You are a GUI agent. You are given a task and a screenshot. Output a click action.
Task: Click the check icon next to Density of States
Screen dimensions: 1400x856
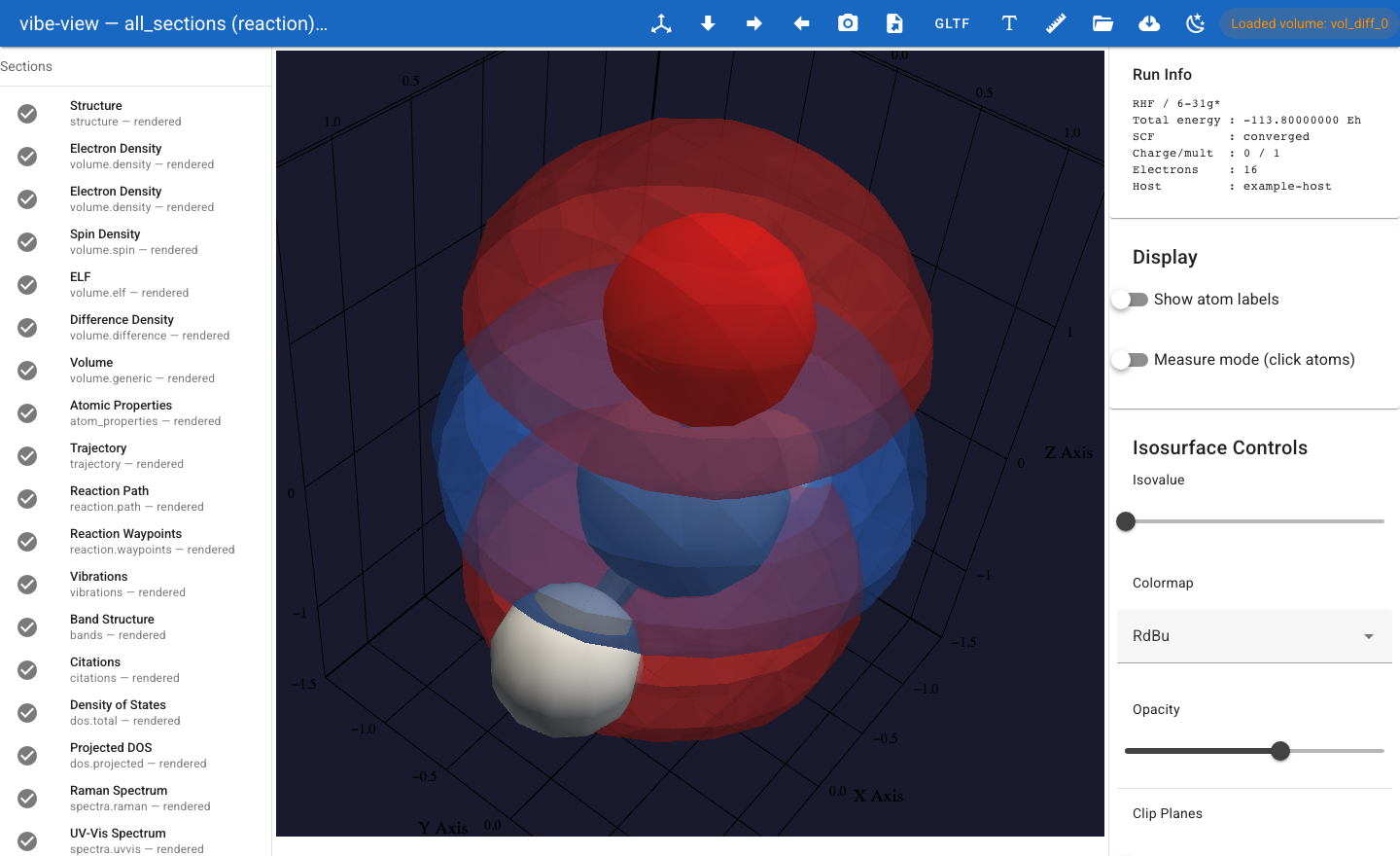tap(27, 713)
